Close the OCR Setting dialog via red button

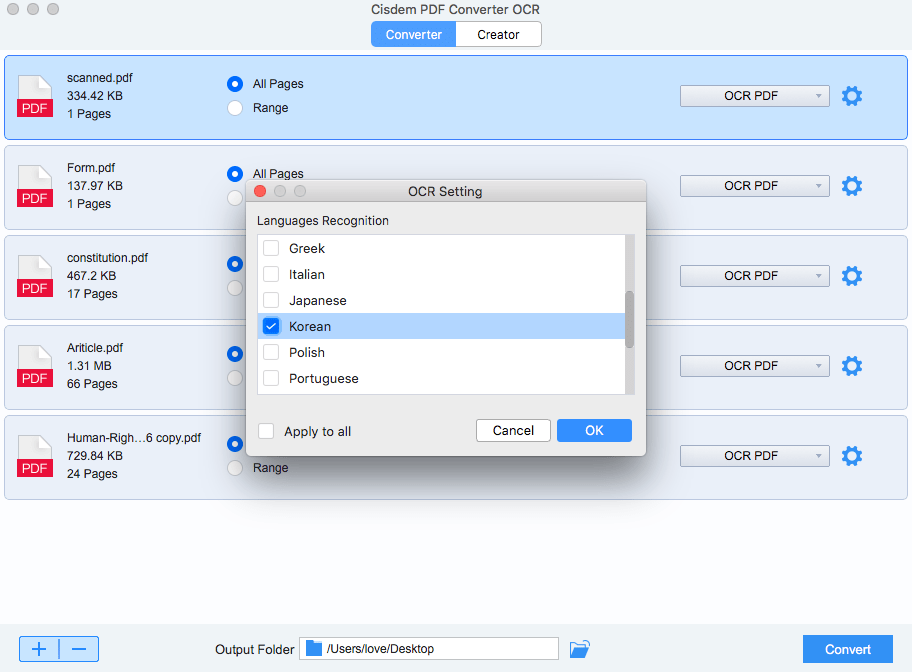pos(260,191)
